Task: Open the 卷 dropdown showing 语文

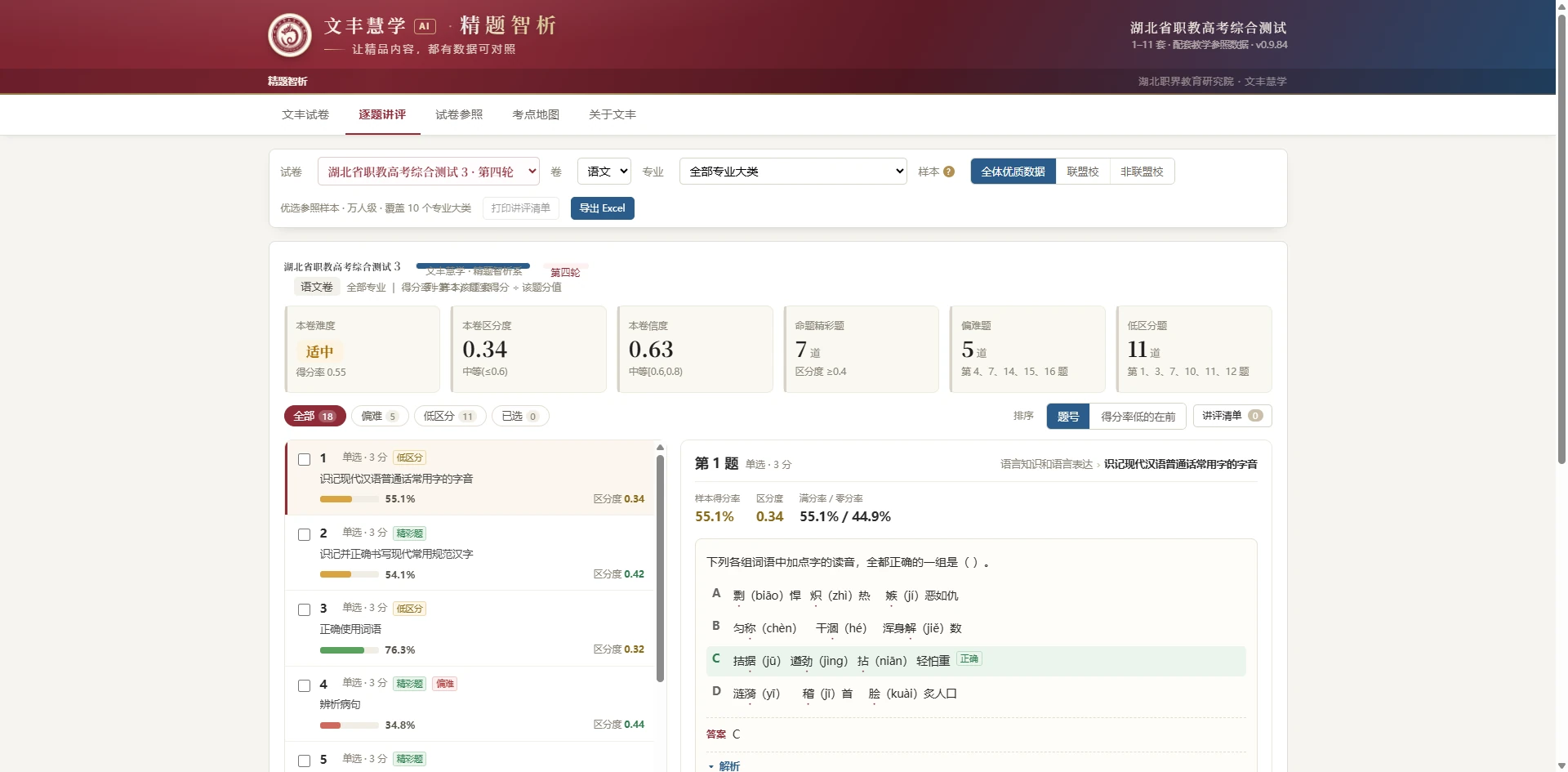Action: 604,172
